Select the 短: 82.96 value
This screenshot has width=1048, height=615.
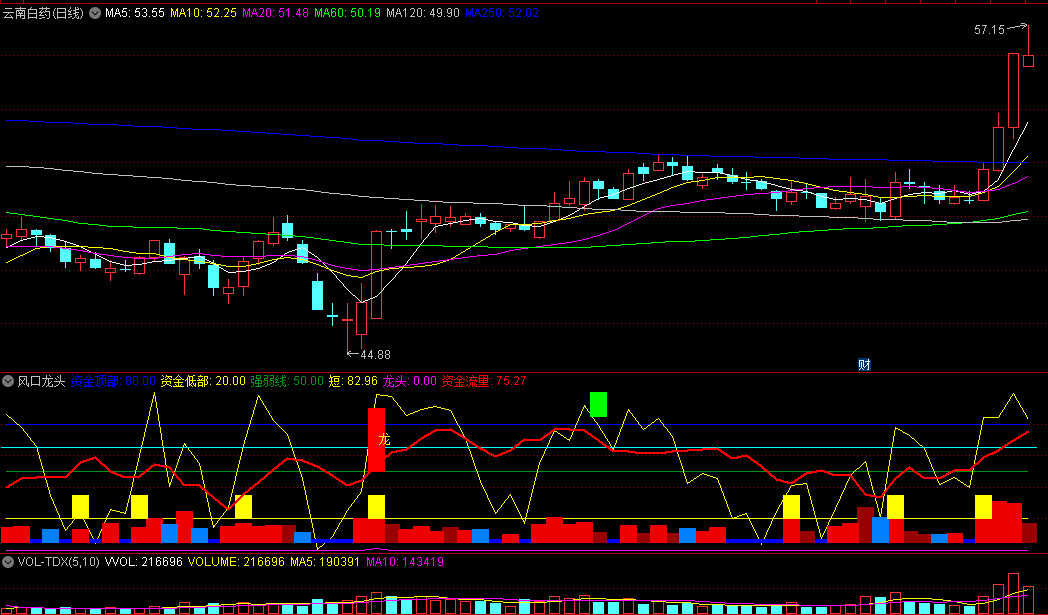pyautogui.click(x=354, y=382)
